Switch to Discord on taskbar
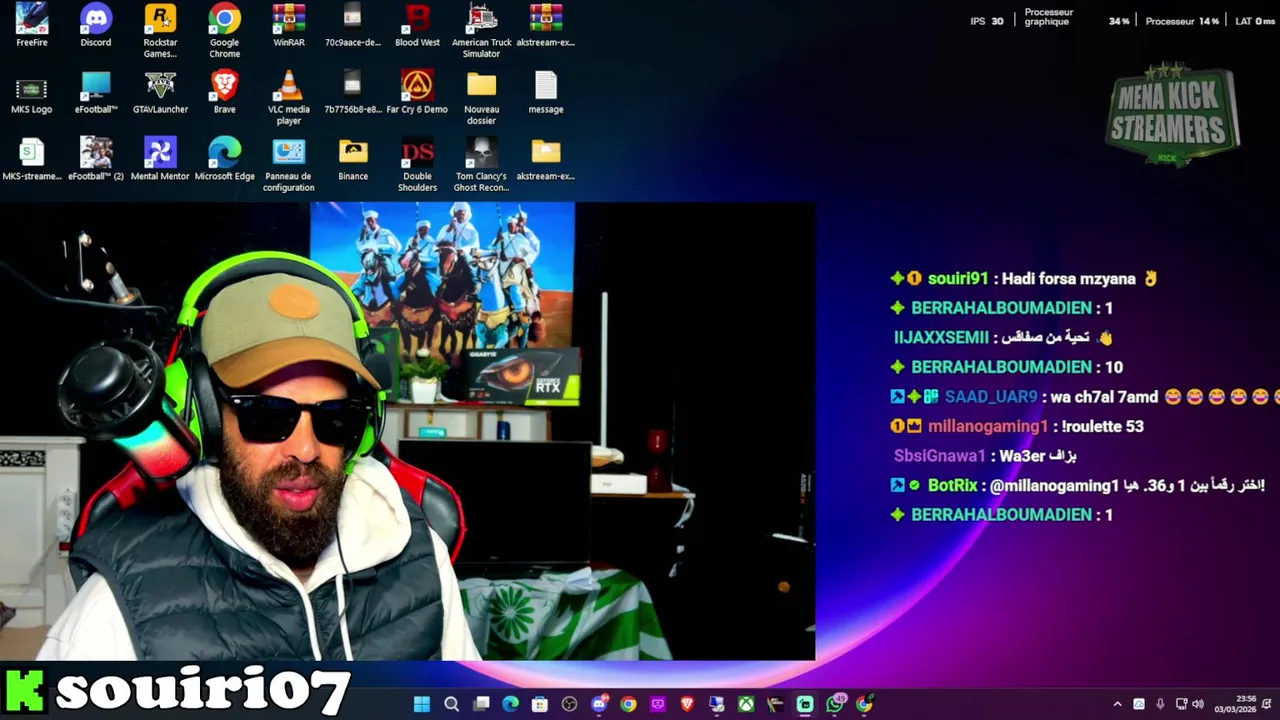 [599, 704]
